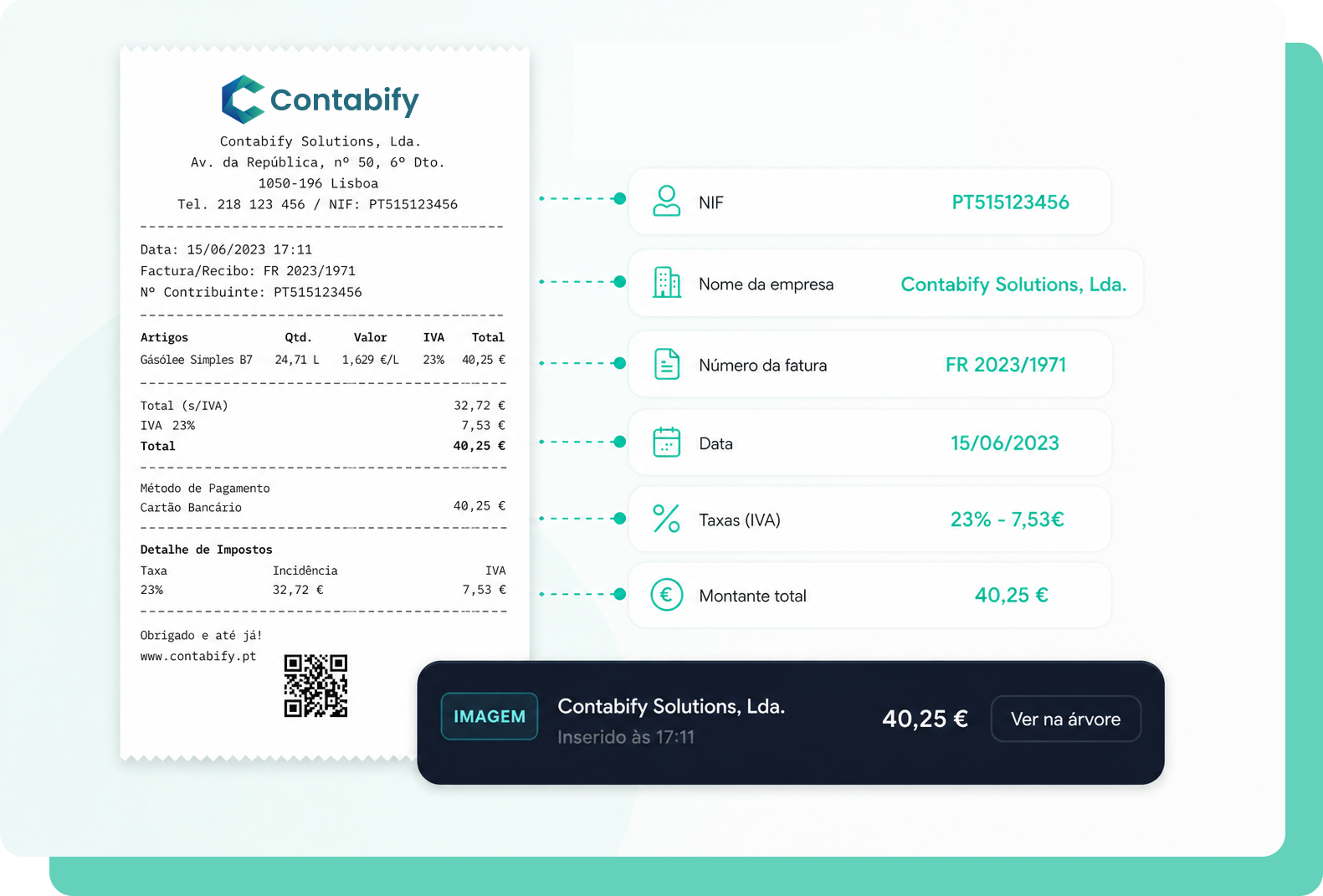Click the "Número da fatura" label

[763, 366]
